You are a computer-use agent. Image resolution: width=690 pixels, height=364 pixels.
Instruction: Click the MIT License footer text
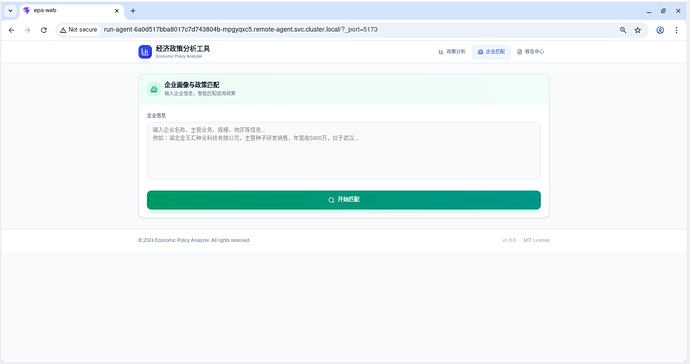(x=536, y=240)
